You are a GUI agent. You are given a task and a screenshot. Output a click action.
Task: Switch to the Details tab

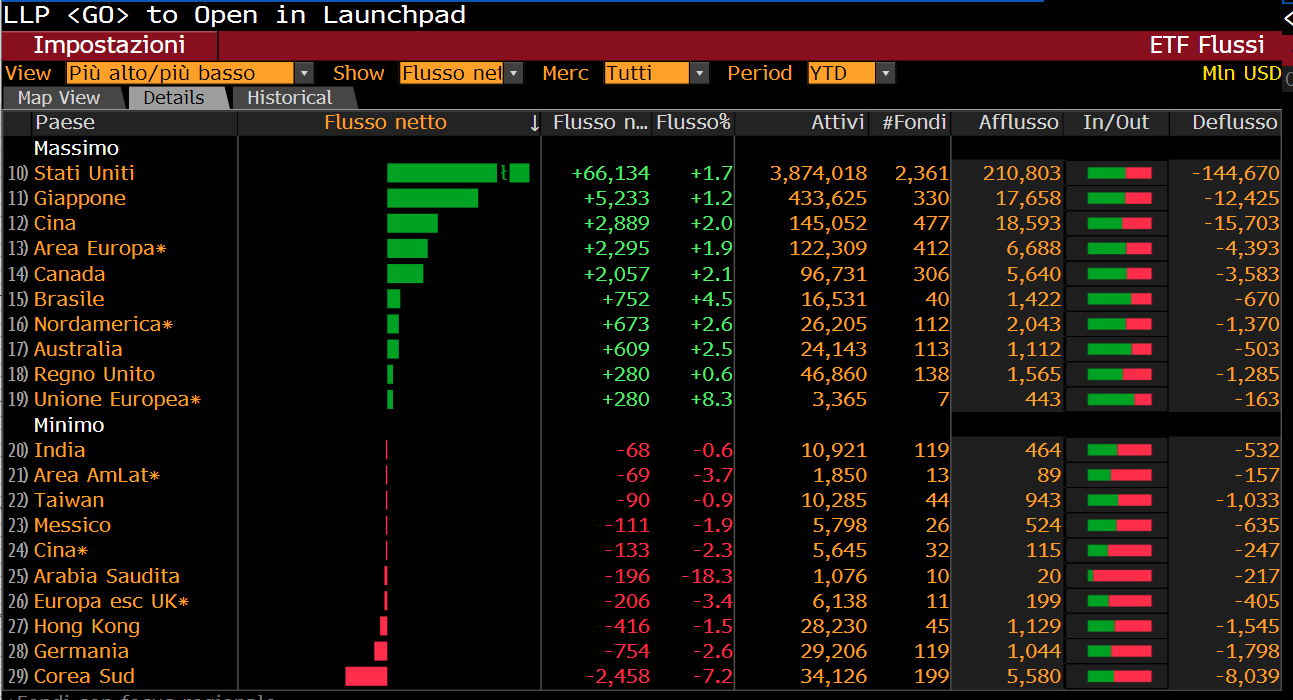coord(174,97)
